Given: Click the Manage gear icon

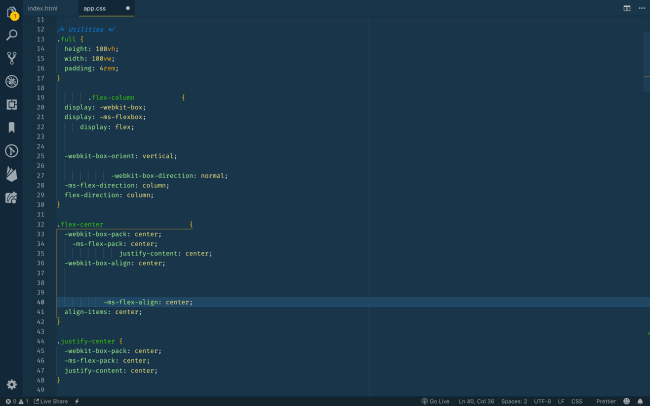Looking at the screenshot, I should click(12, 384).
